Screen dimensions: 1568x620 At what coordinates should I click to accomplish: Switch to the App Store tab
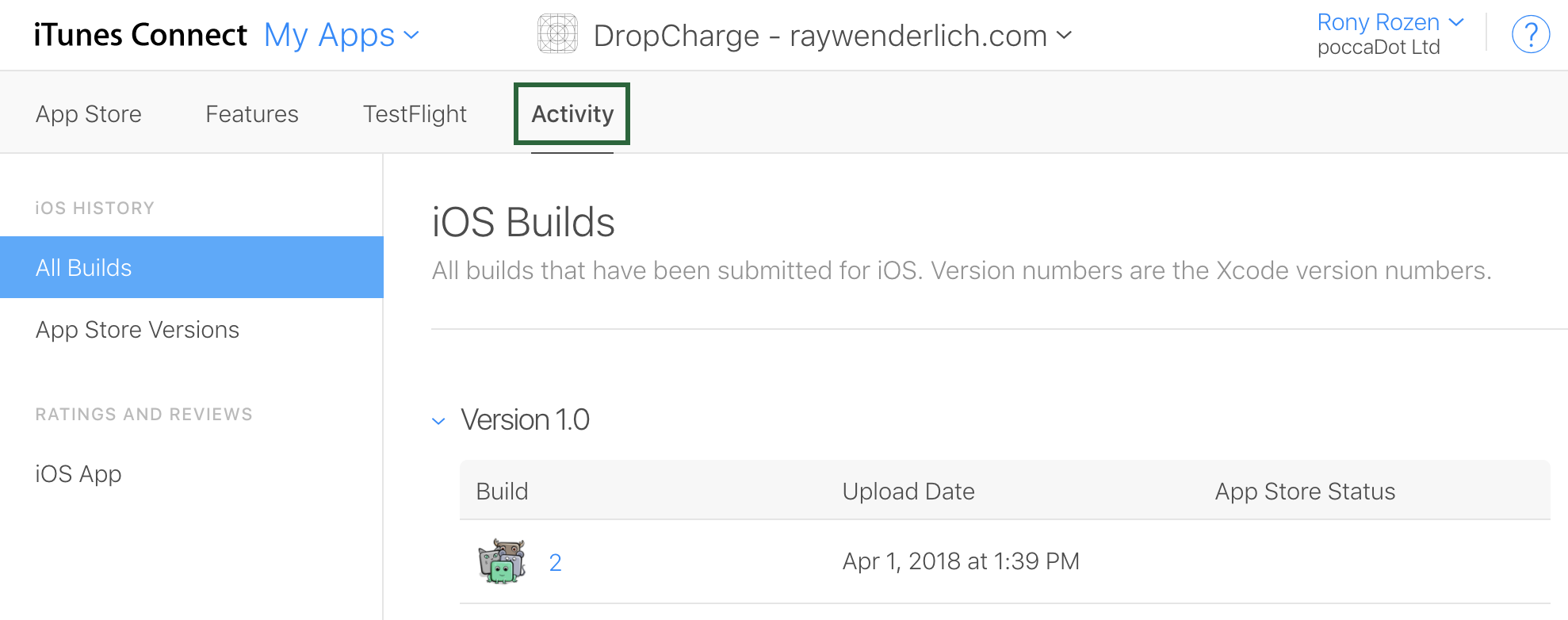click(88, 113)
